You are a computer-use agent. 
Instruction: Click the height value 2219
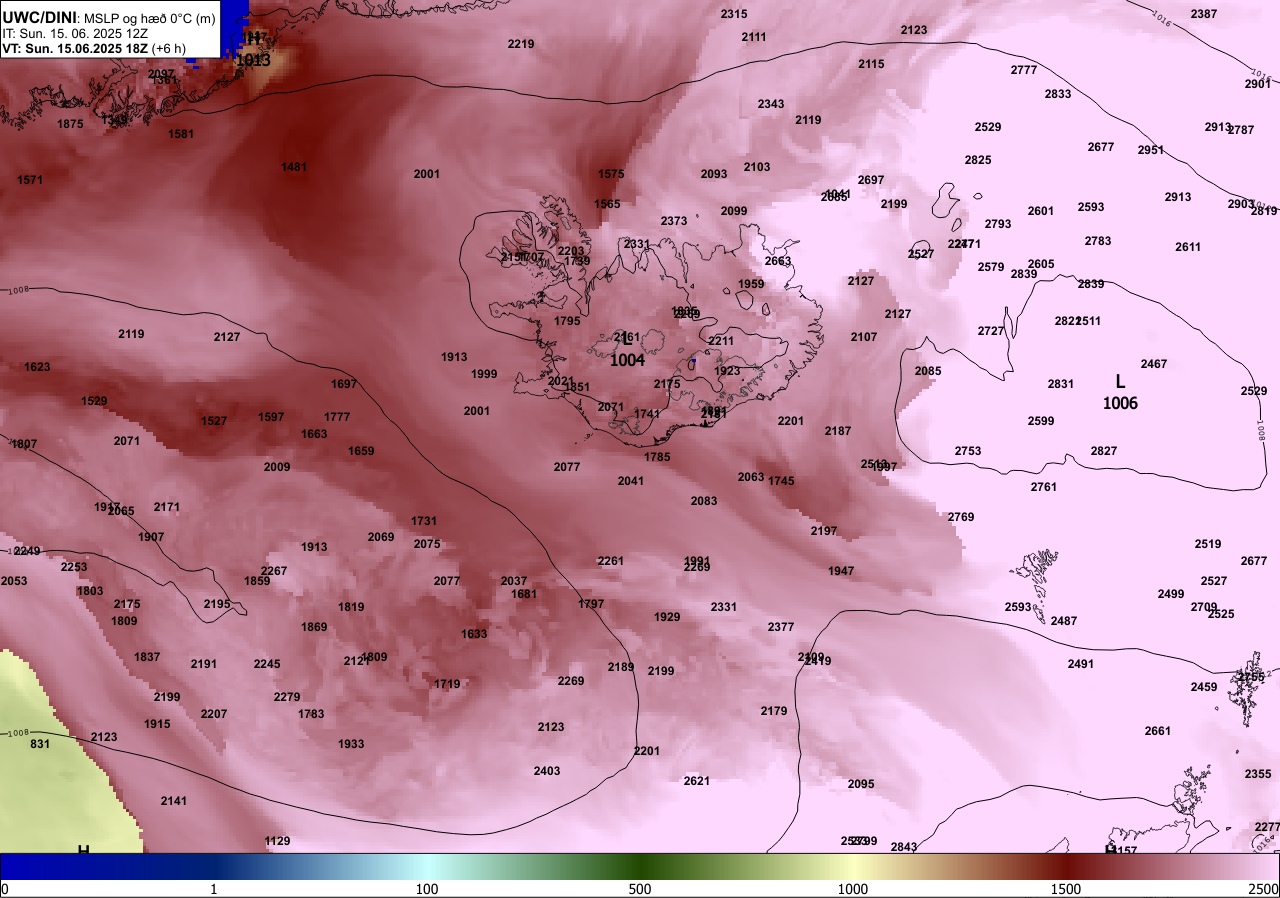point(521,44)
